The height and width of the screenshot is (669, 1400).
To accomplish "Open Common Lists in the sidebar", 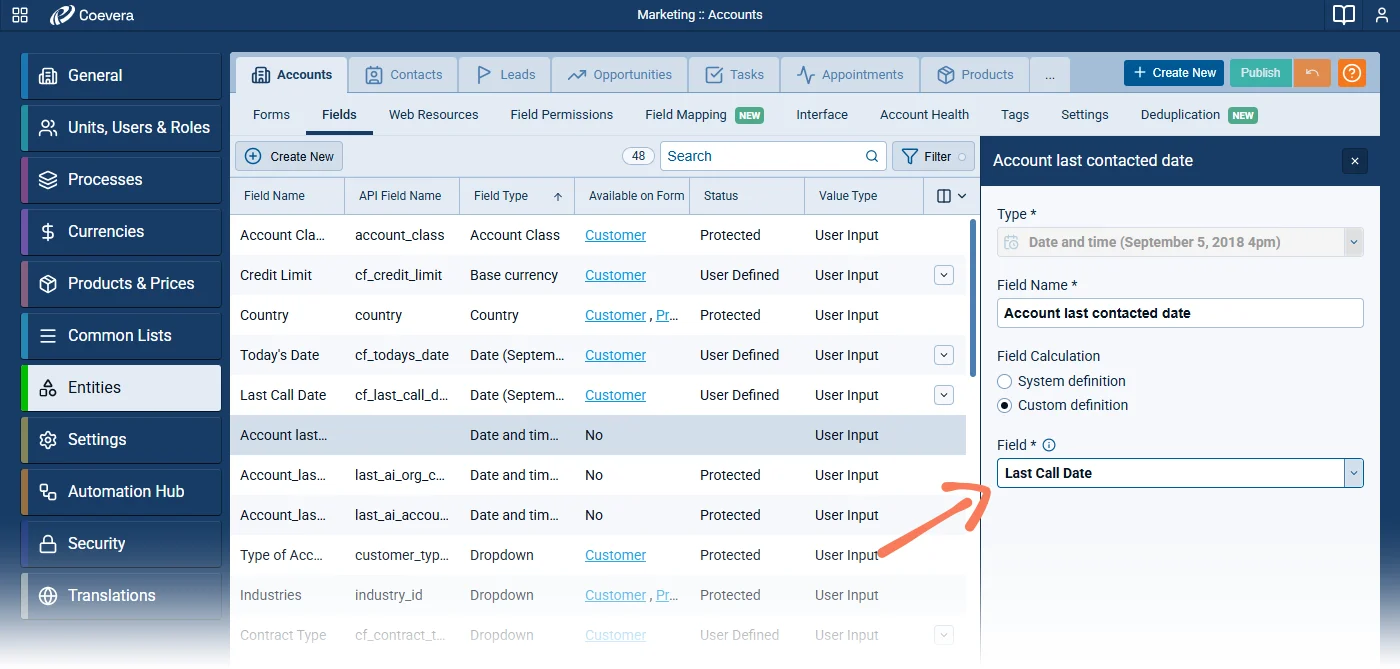I will click(x=121, y=336).
